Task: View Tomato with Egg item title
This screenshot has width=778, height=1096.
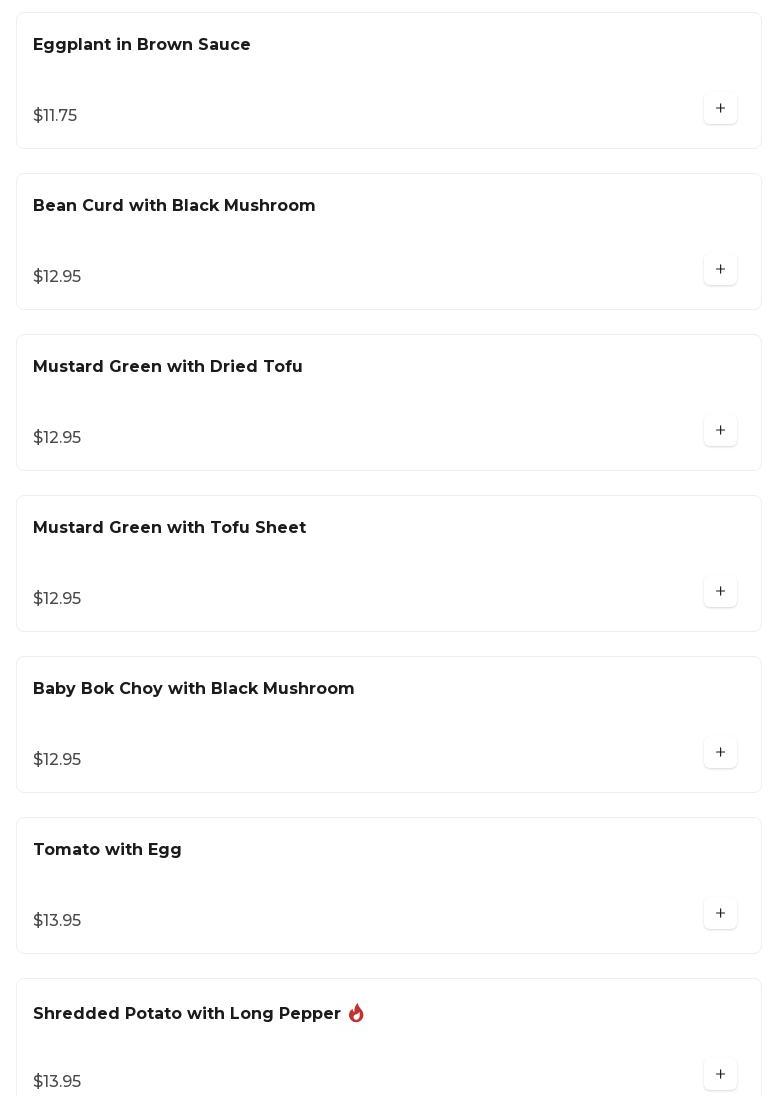Action: pyautogui.click(x=107, y=850)
